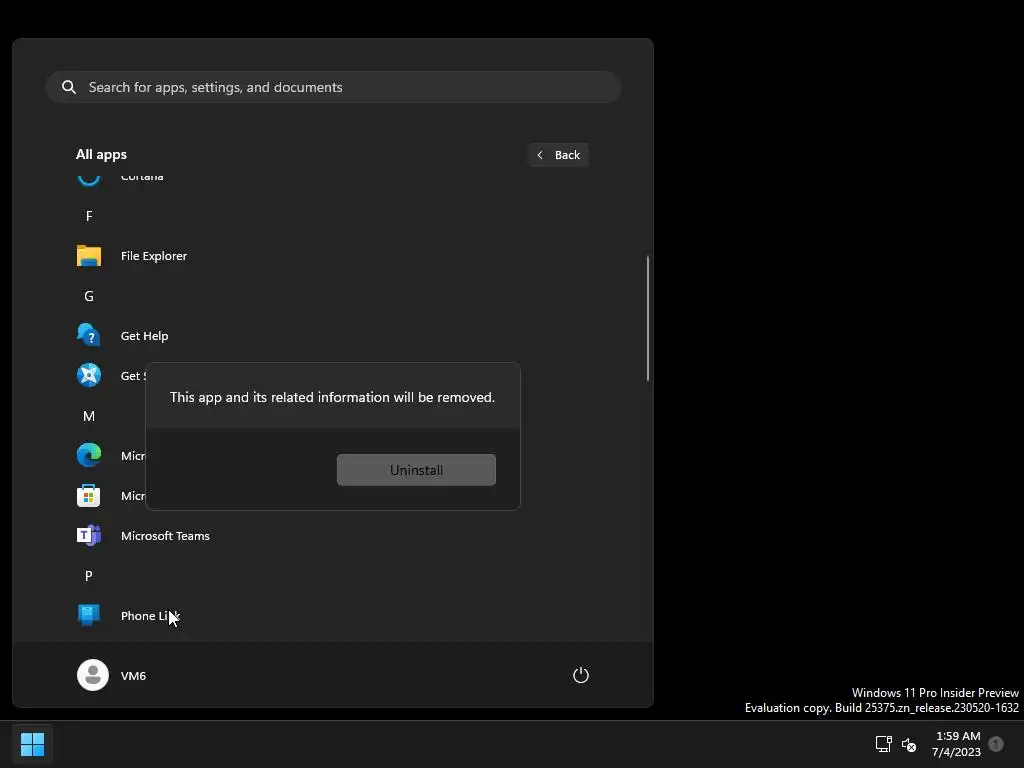
Task: Open the notification count badge
Action: pos(996,744)
